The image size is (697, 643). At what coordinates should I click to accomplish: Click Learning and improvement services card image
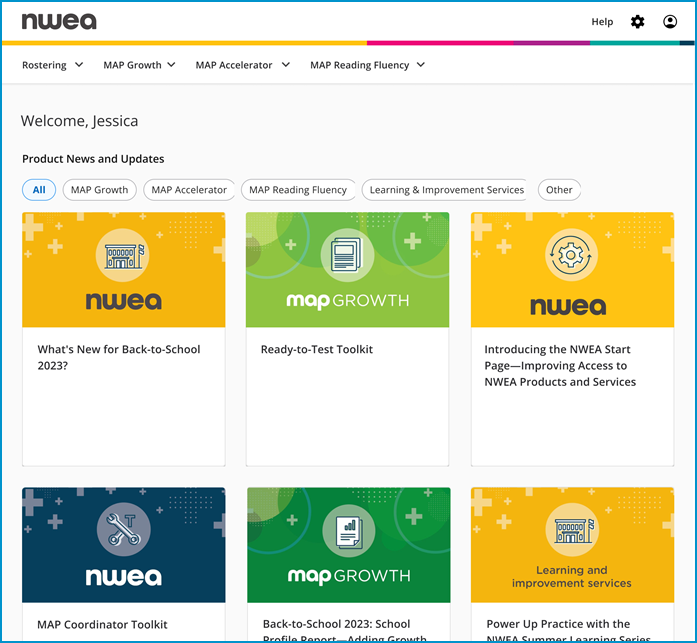click(573, 545)
